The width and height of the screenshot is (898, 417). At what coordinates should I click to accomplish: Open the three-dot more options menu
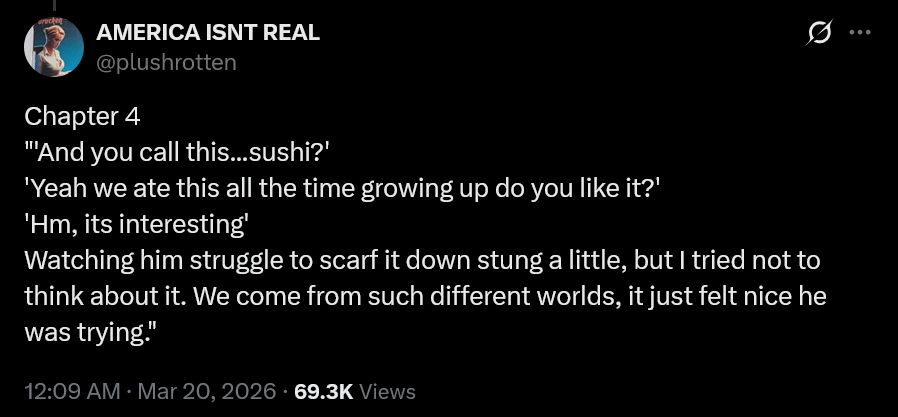[x=860, y=33]
